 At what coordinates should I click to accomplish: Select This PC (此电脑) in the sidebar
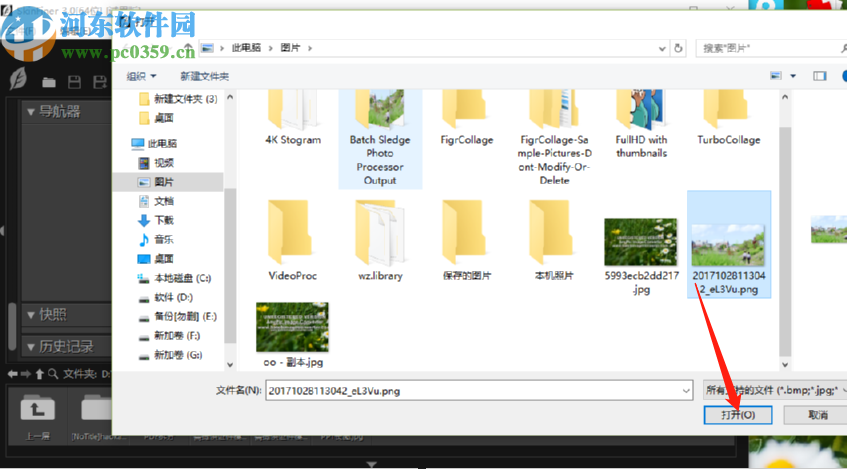[154, 143]
